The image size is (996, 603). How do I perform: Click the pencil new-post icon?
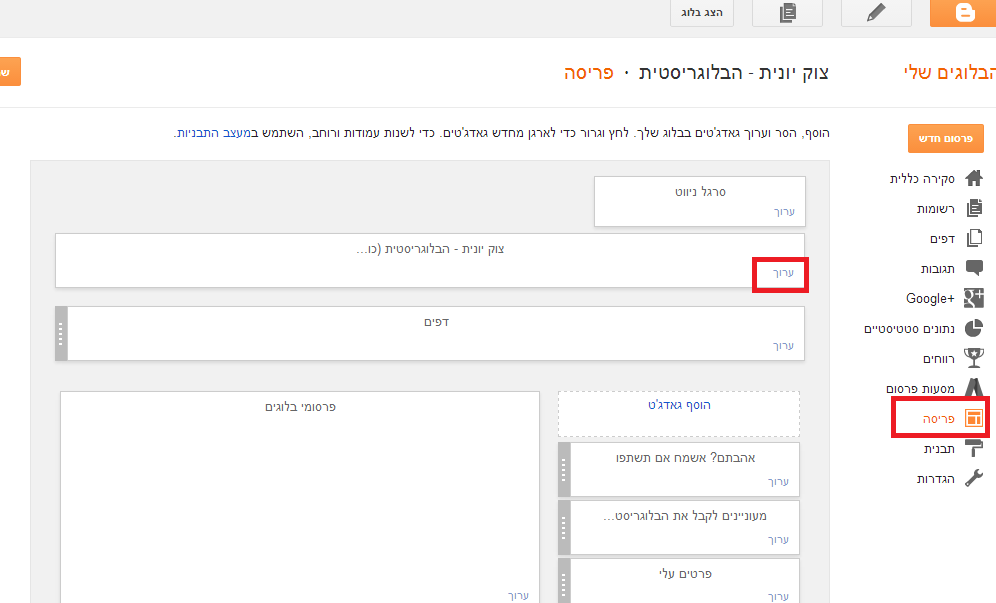(x=876, y=13)
